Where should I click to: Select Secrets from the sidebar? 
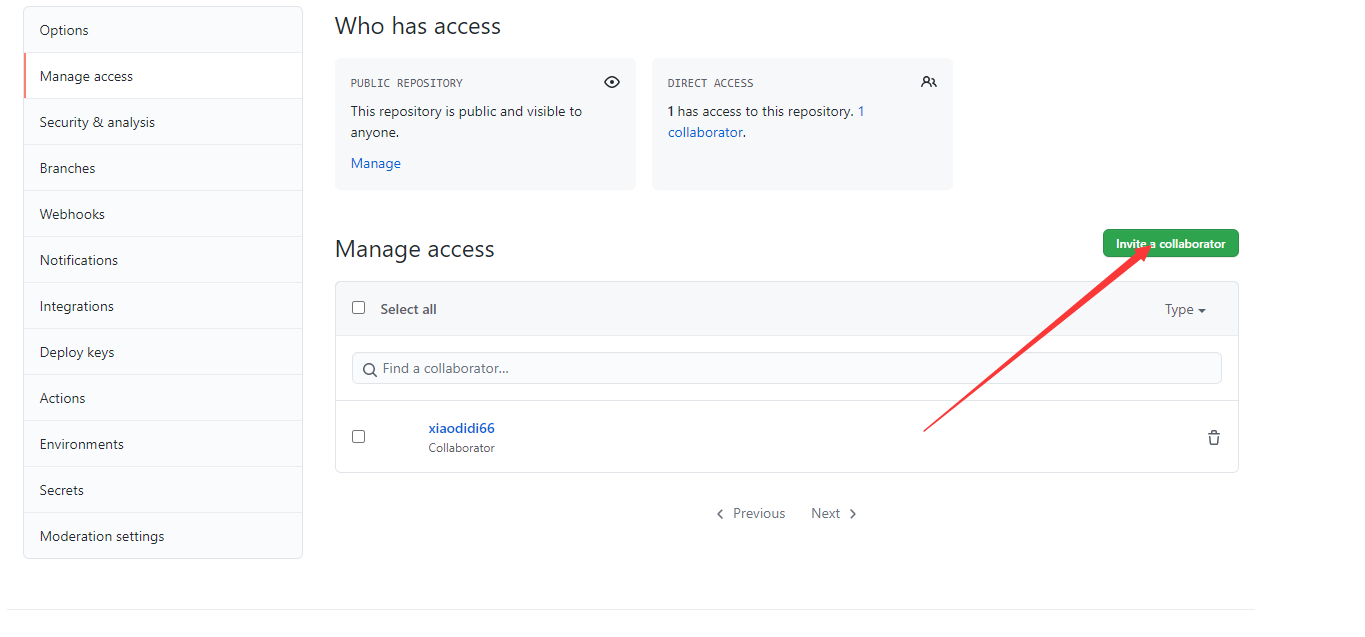click(62, 490)
